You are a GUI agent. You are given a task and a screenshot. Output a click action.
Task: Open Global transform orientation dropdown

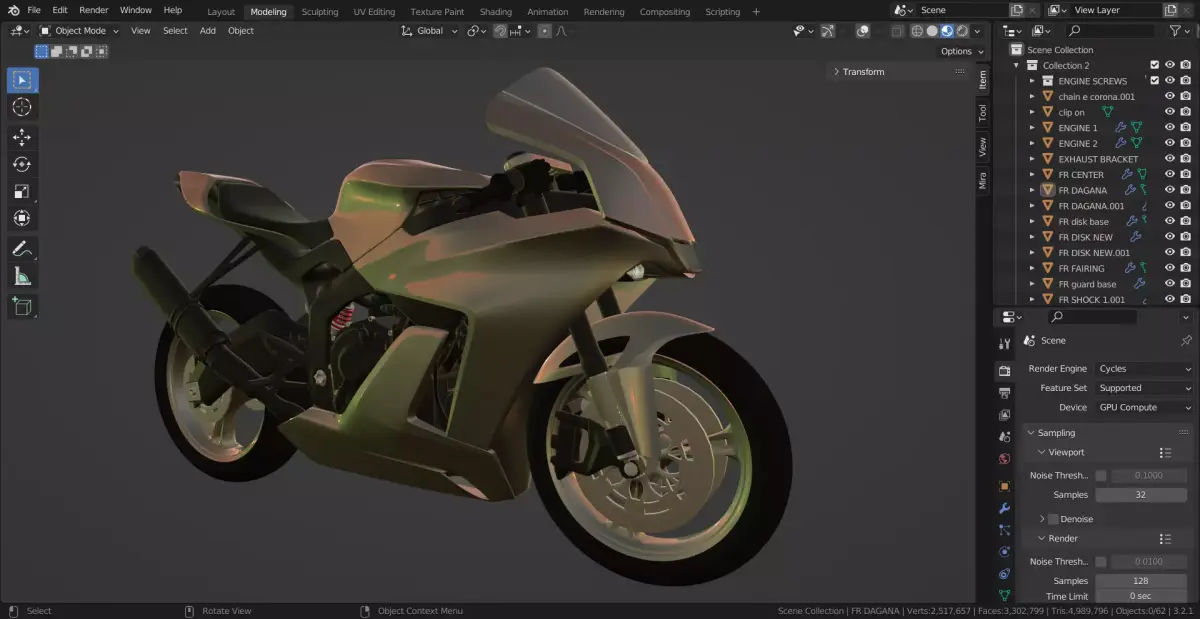pyautogui.click(x=429, y=31)
